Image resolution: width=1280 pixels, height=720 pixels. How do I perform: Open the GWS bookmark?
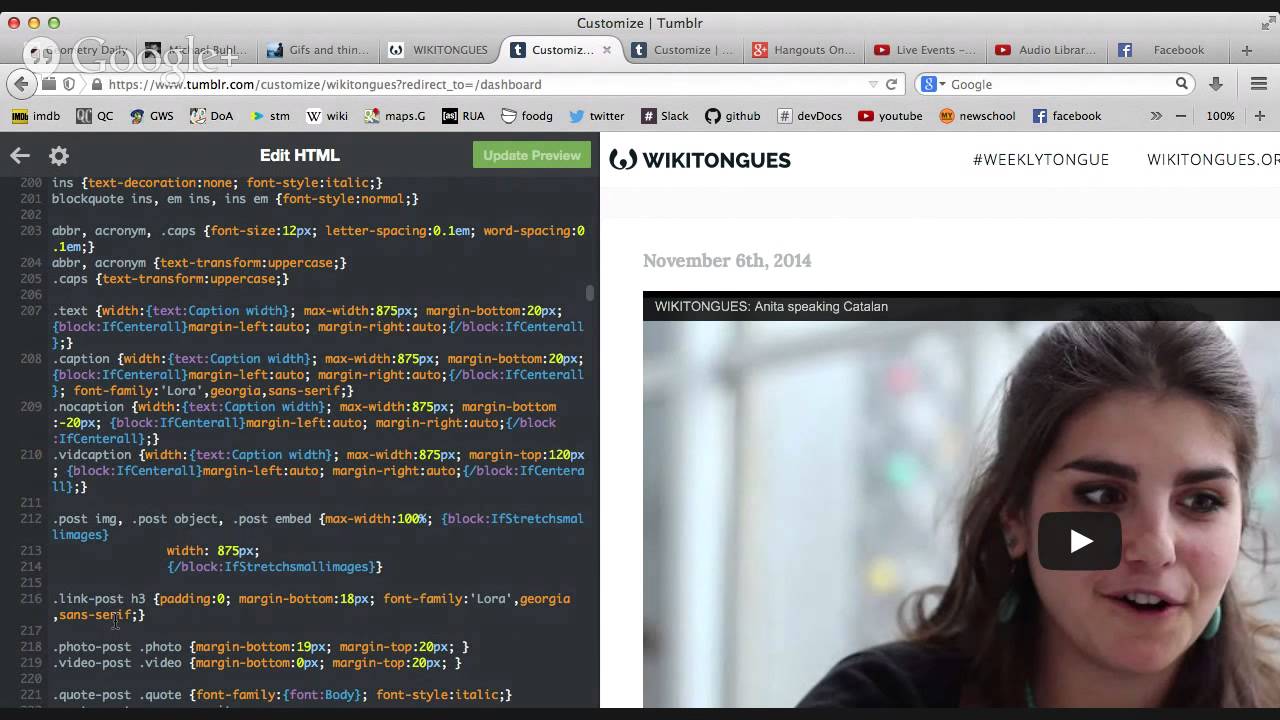click(151, 116)
